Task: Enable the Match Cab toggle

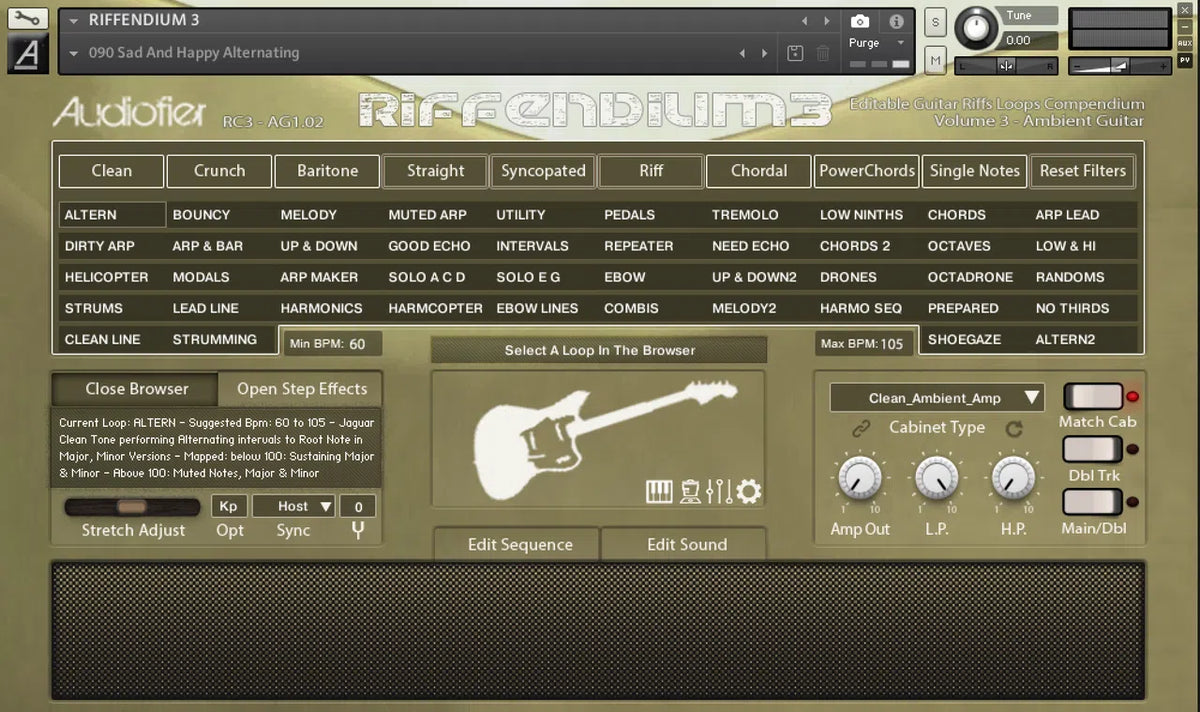Action: click(1093, 396)
